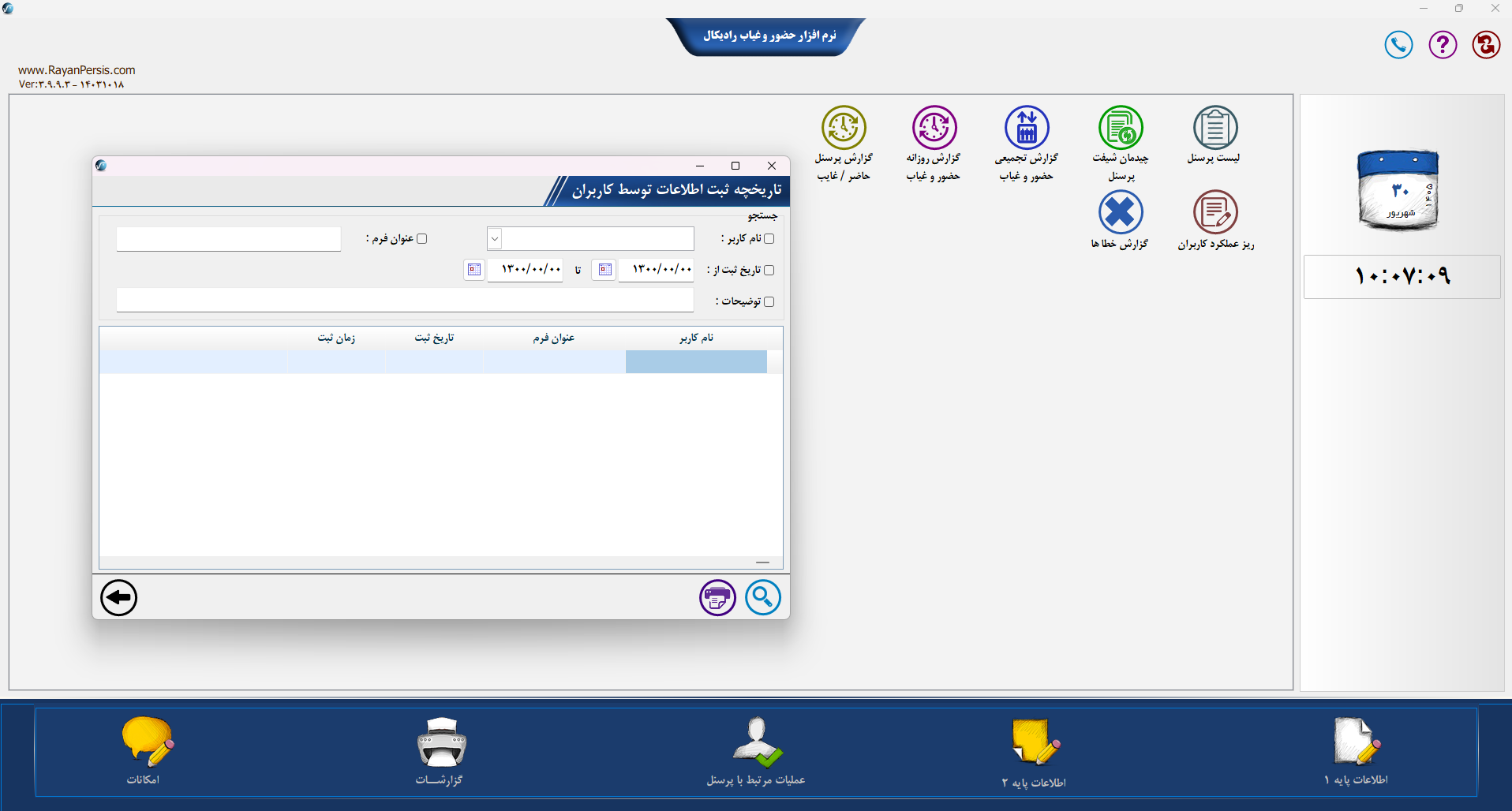
Task: Open گزارش خطا ها error report
Action: pyautogui.click(x=1121, y=212)
